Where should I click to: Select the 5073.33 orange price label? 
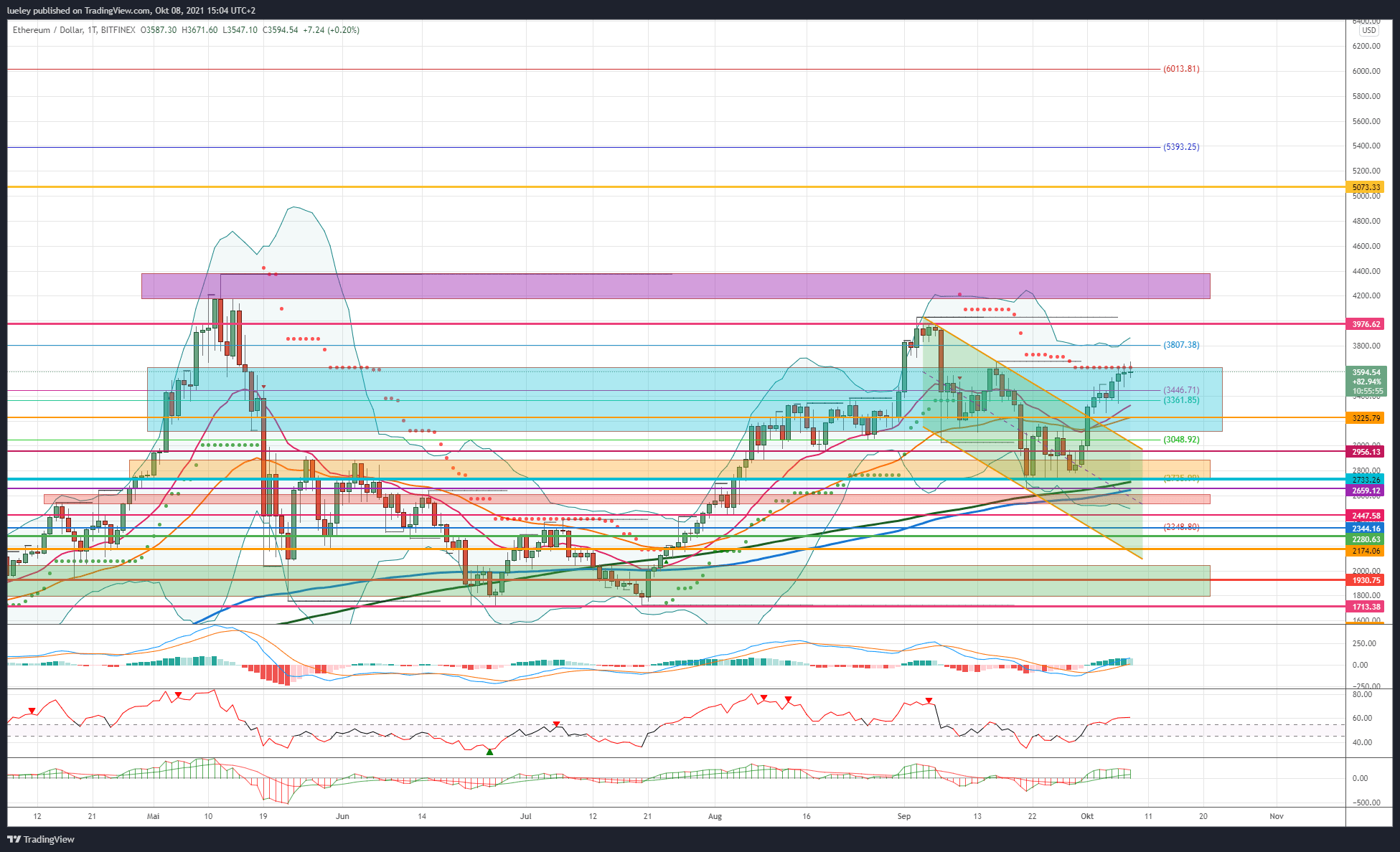1366,187
